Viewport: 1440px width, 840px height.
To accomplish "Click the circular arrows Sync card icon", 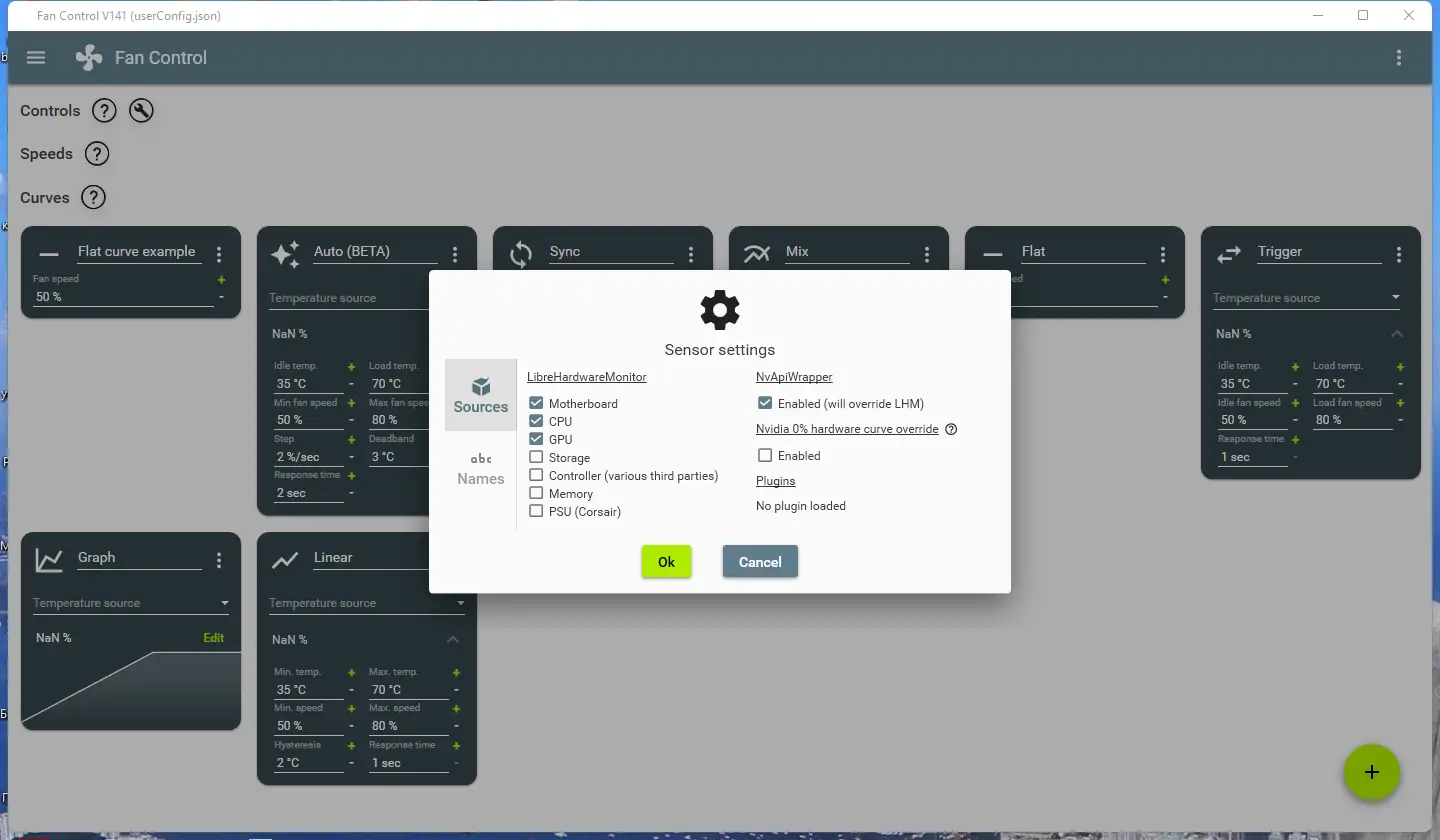I will (x=521, y=255).
